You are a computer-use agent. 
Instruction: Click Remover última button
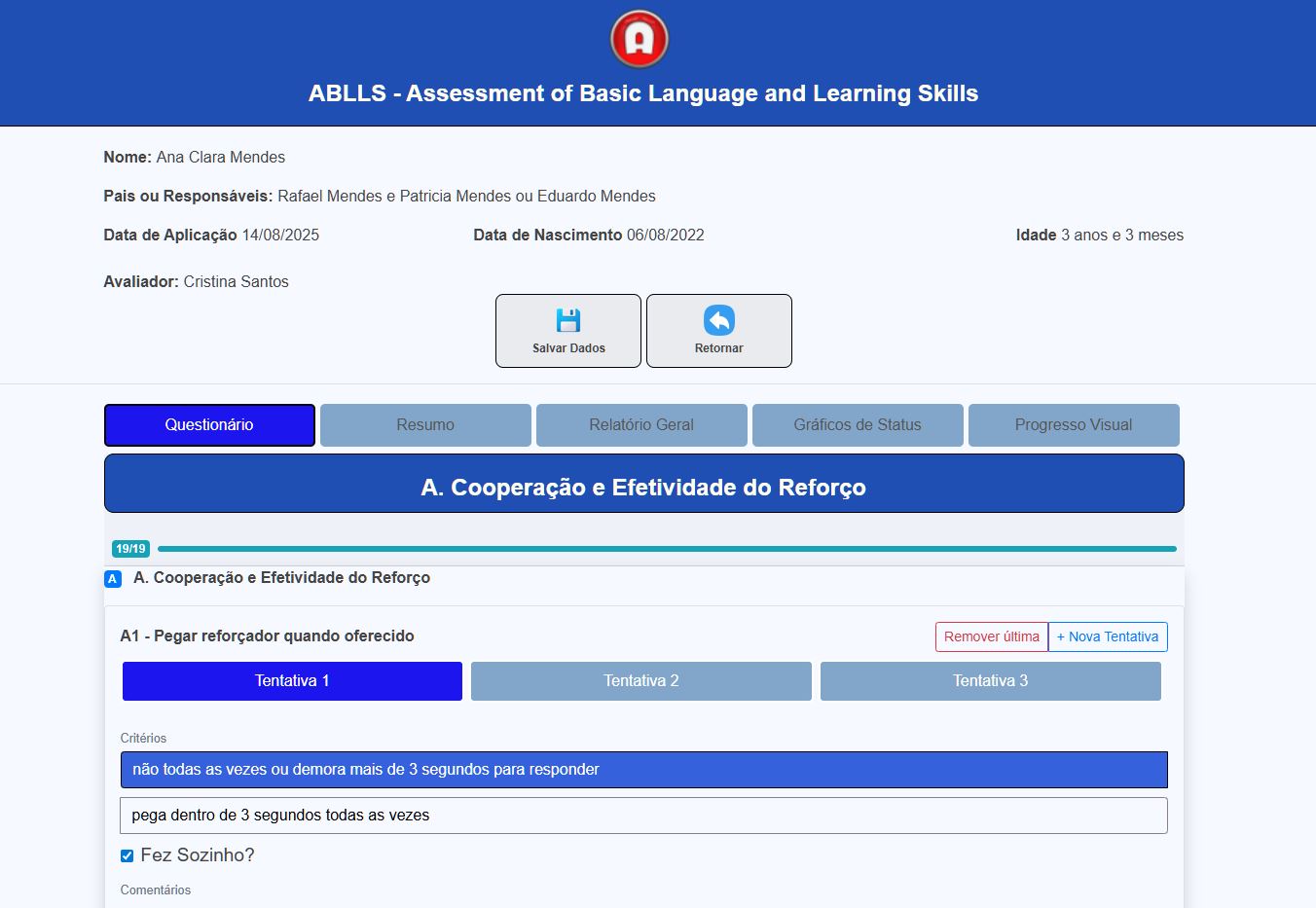pos(991,637)
